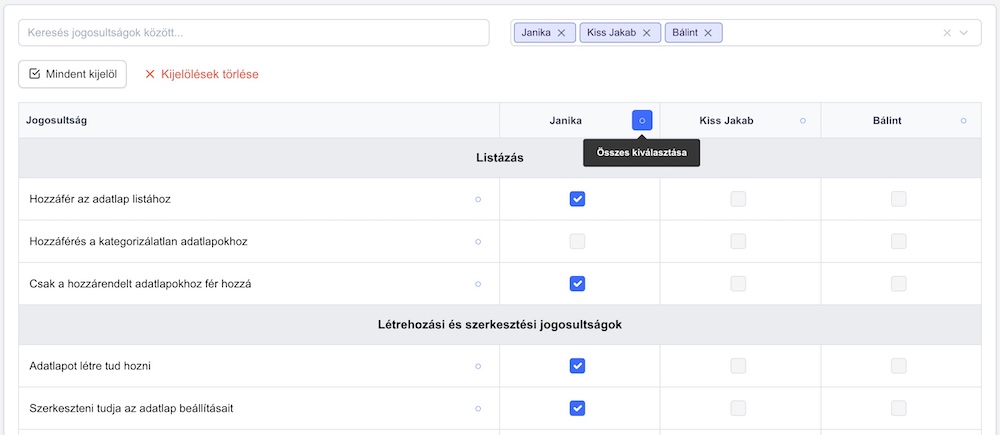Viewport: 1000px width, 435px height.
Task: Remove Bálint tag with its X icon
Action: point(708,33)
